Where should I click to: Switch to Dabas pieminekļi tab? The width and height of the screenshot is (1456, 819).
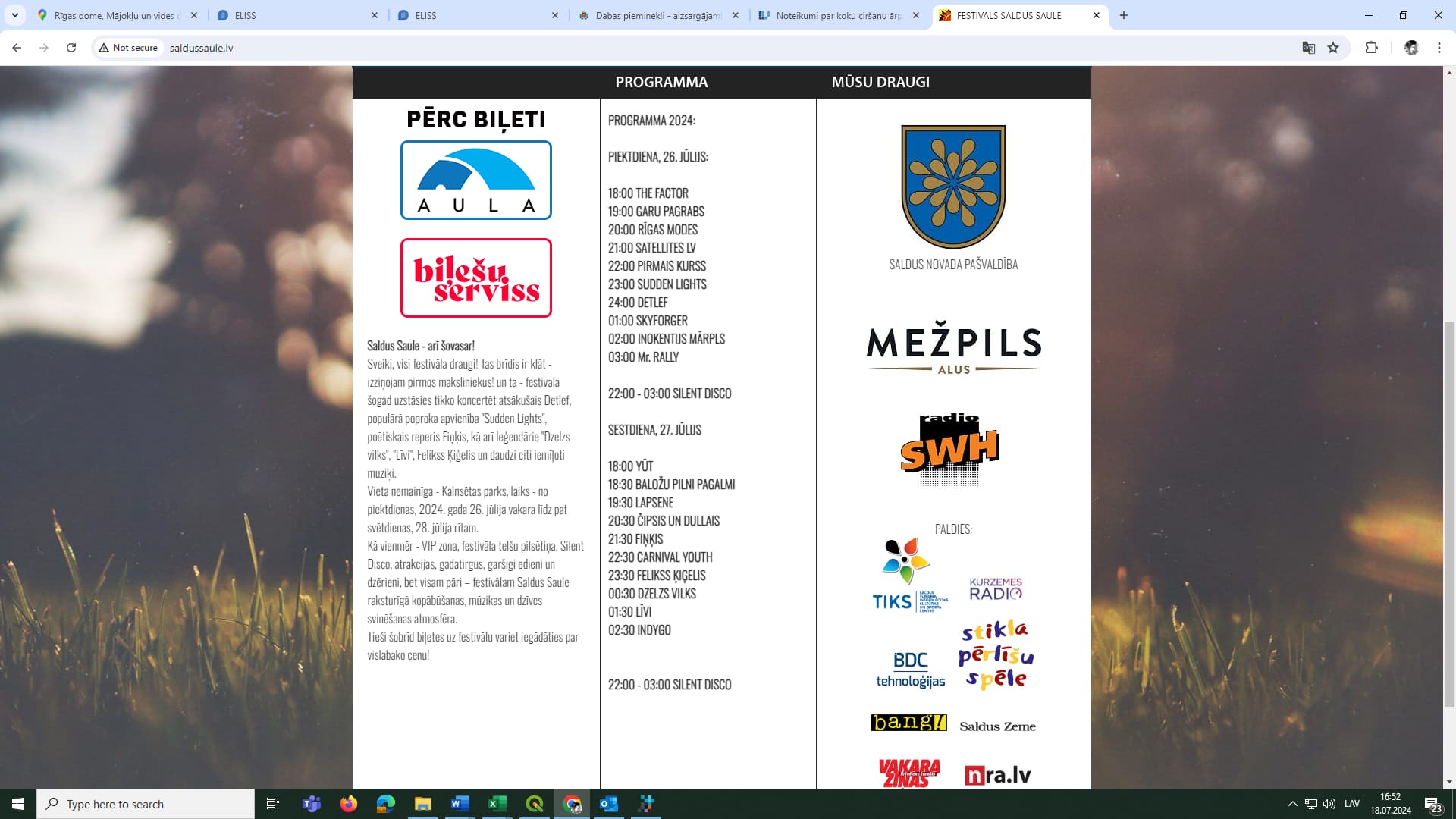coord(657,15)
